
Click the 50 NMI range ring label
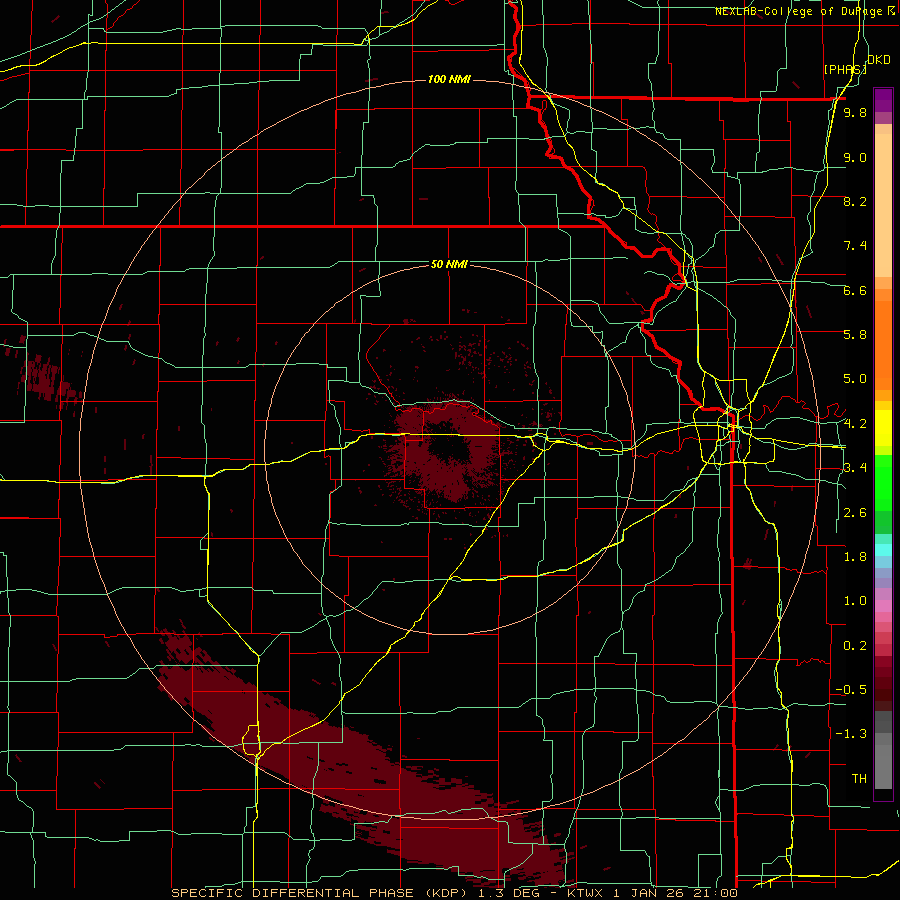point(449,264)
